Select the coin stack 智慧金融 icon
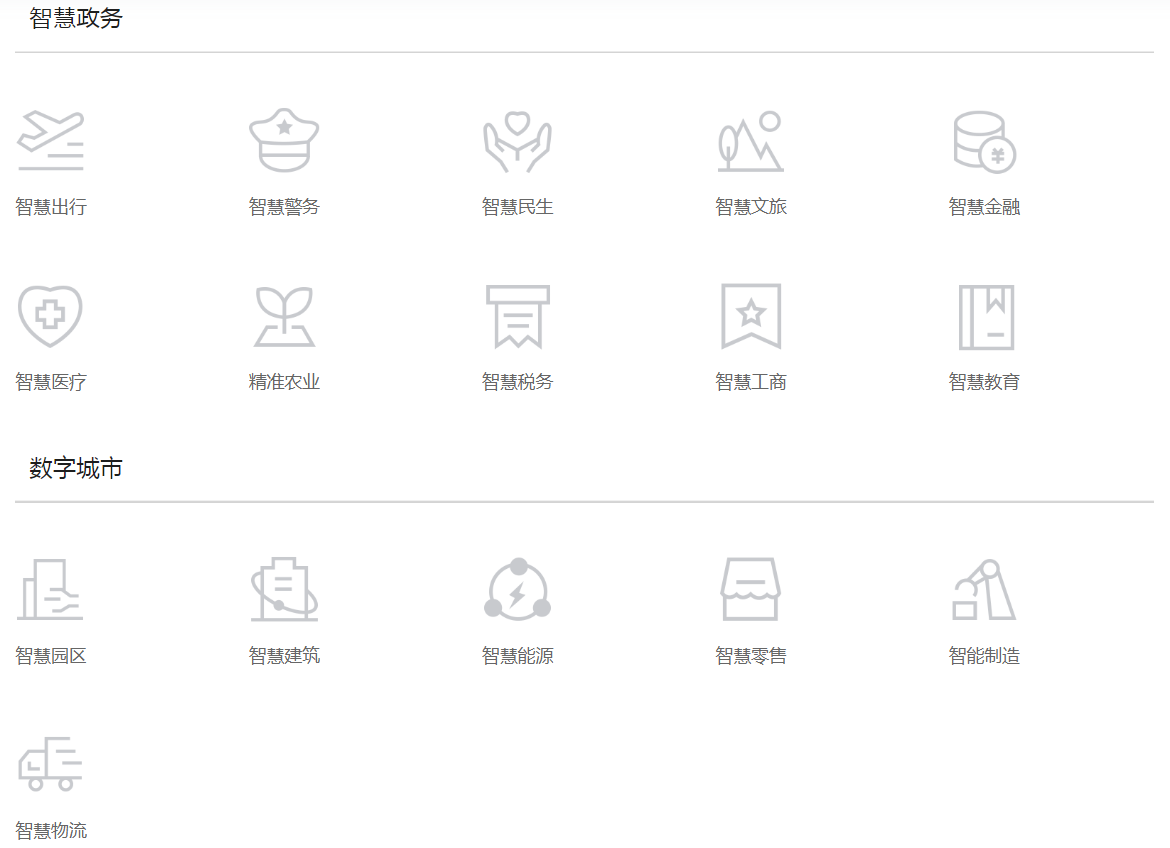The image size is (1170, 848). pos(984,141)
